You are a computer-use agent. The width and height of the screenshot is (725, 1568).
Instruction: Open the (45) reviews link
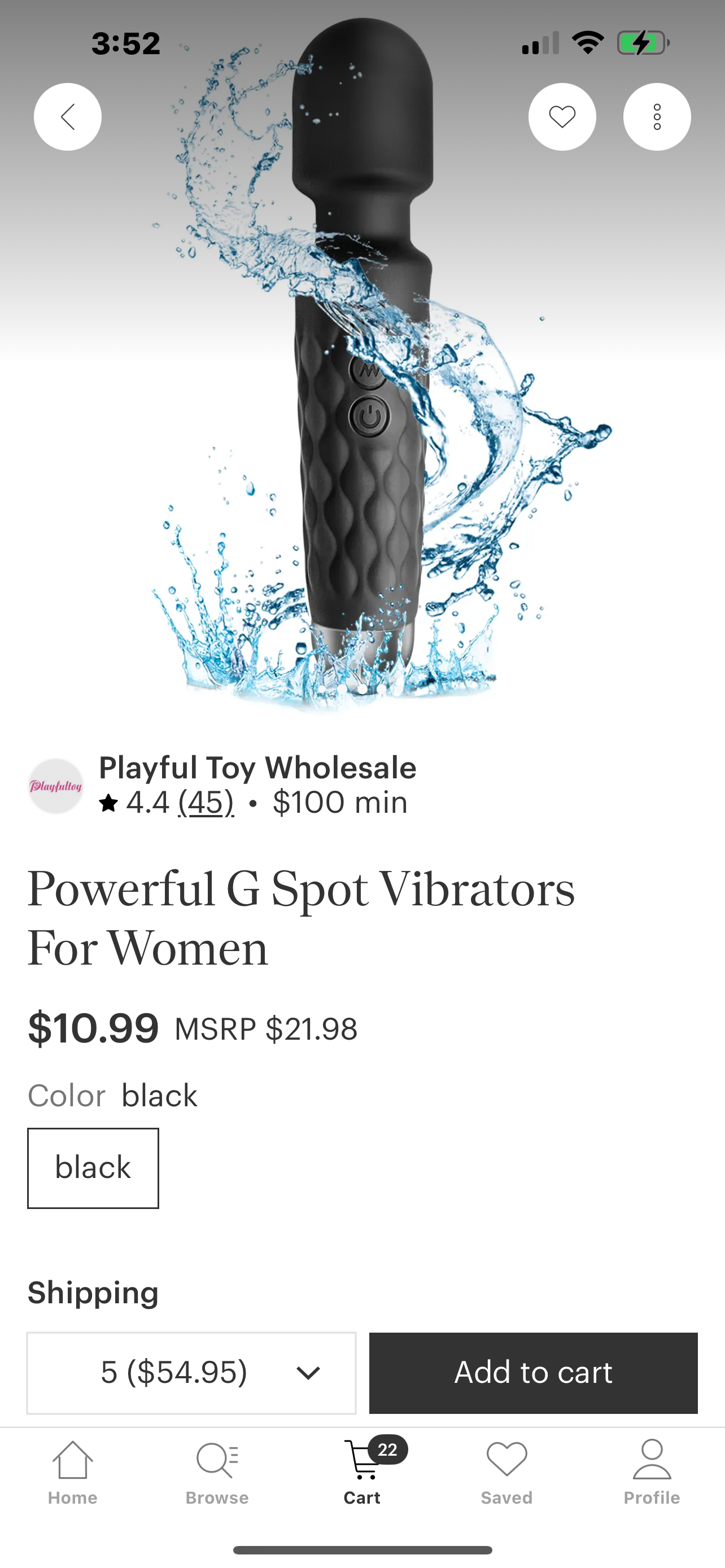[206, 802]
